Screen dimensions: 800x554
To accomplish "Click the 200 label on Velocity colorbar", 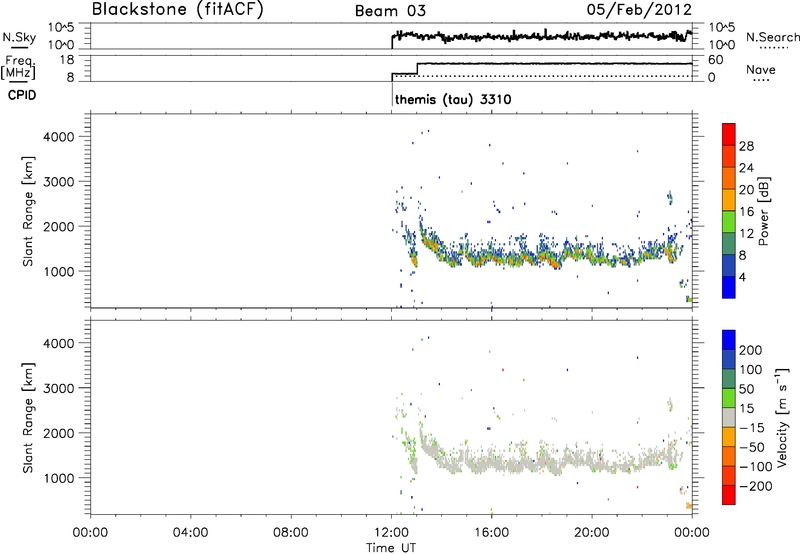I will click(751, 350).
